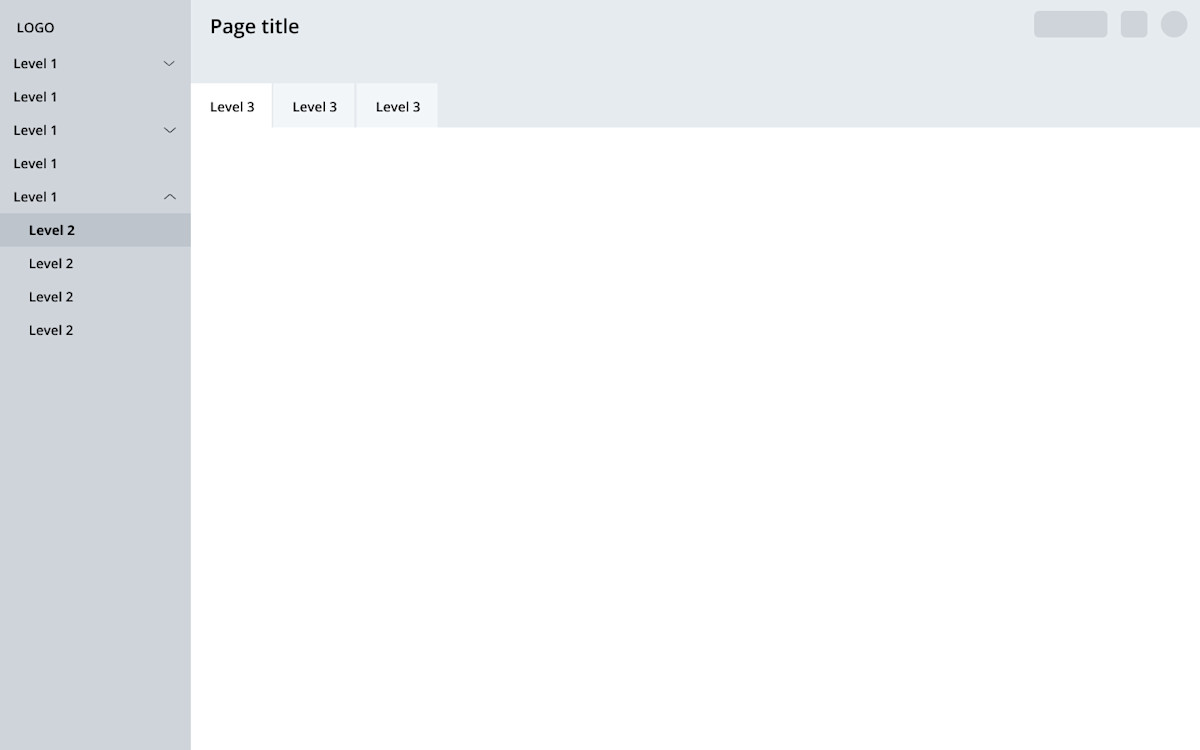
Task: Choose the third Level 2 submenu item
Action: pos(51,297)
